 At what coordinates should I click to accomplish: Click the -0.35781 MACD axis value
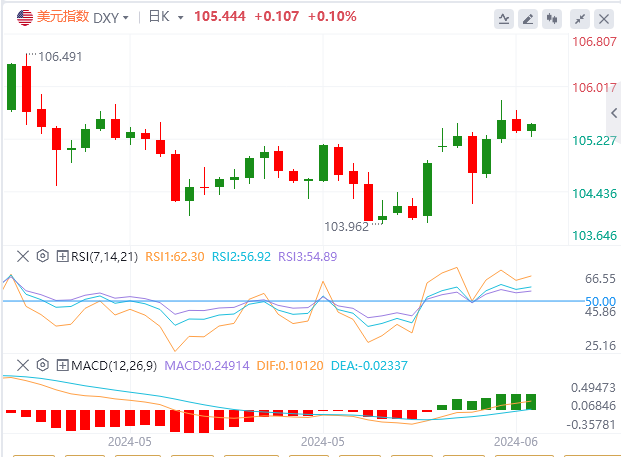[591, 425]
